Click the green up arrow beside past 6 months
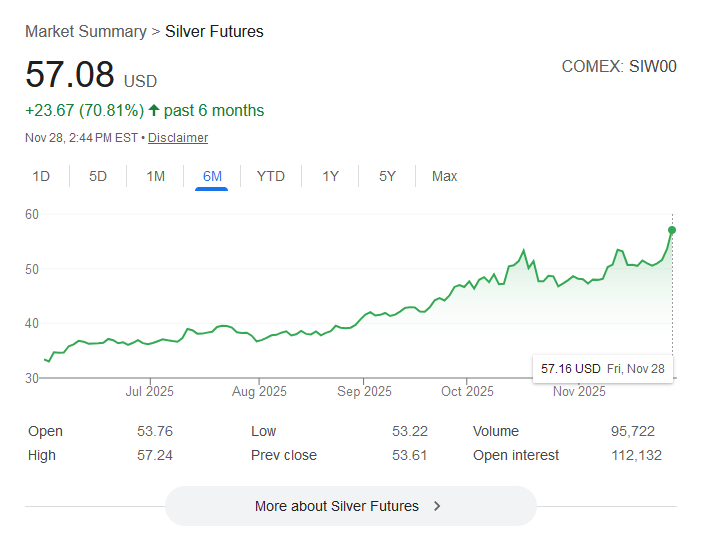708x549 pixels. pyautogui.click(x=154, y=110)
